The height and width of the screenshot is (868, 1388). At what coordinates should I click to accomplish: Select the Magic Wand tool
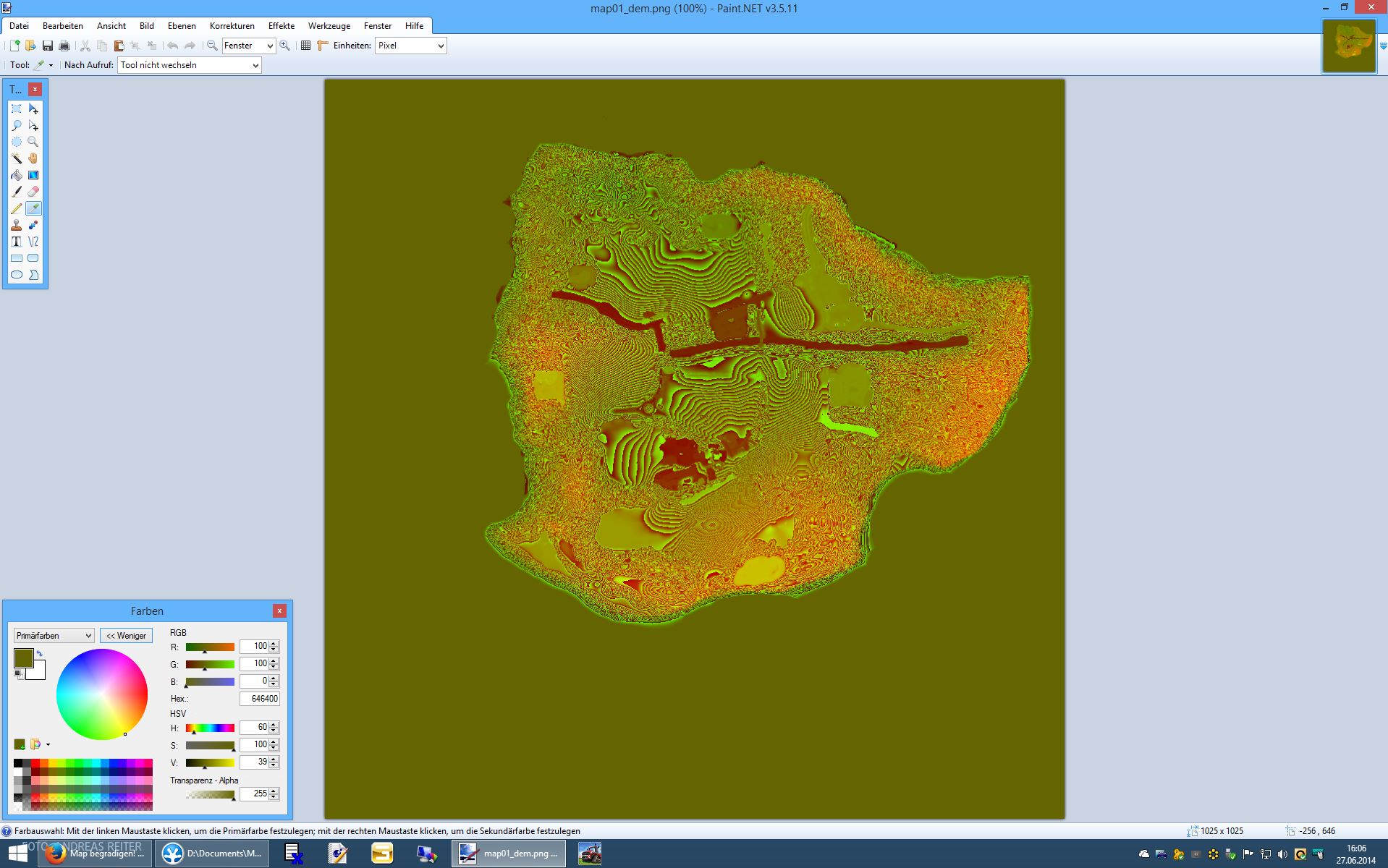click(x=16, y=158)
